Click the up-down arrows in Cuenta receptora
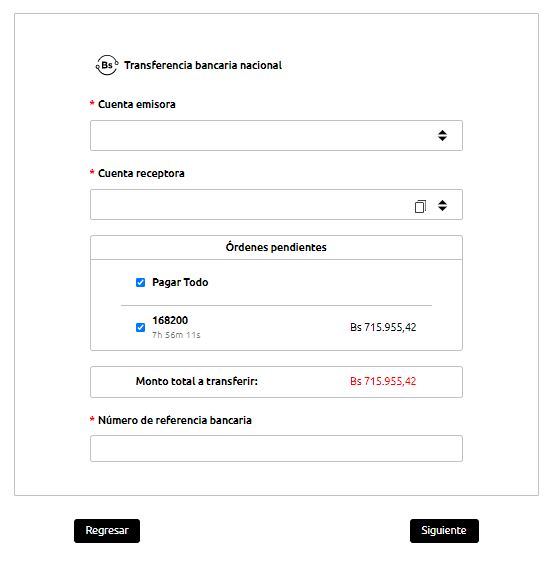 tap(442, 205)
